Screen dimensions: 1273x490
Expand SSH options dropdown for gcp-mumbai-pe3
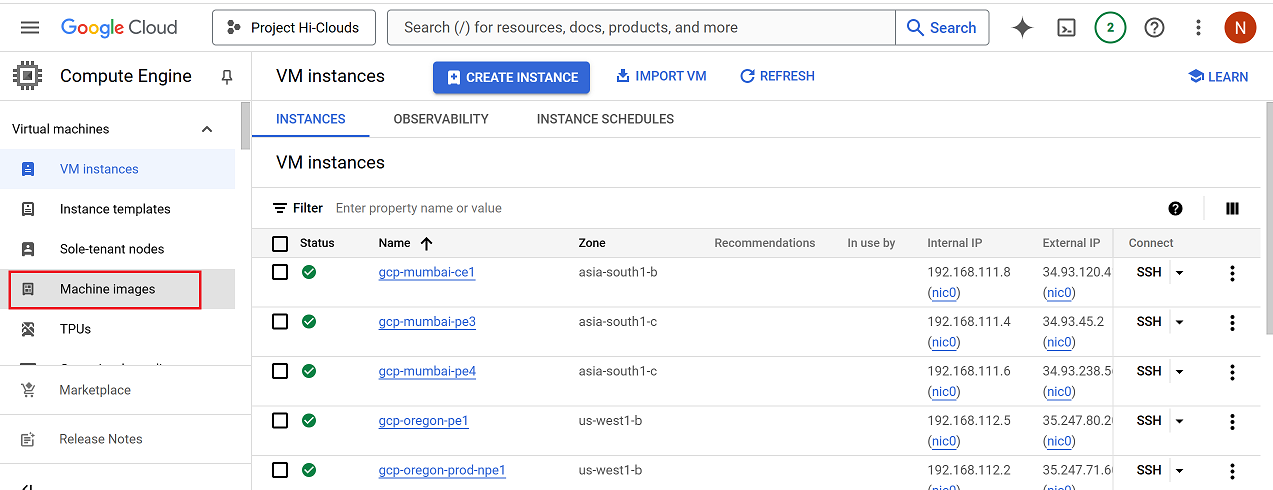coord(1179,322)
